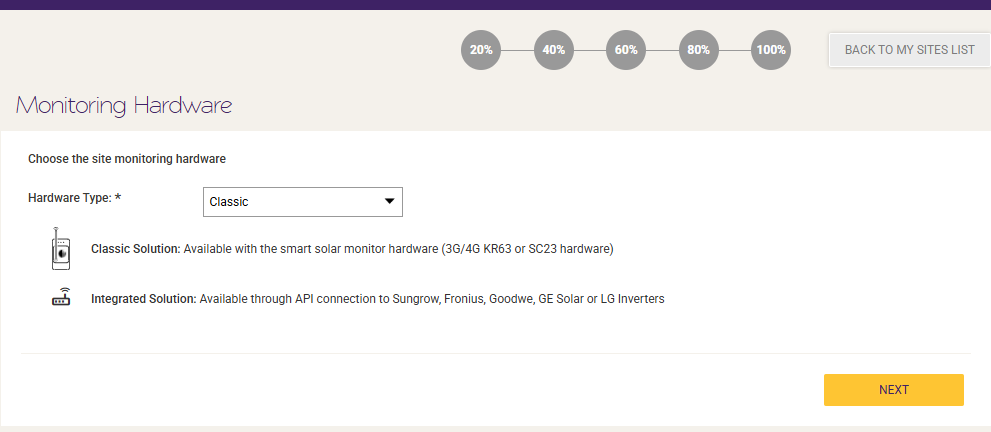Select the 20% progress step
Screen dimensions: 991x432
point(481,49)
